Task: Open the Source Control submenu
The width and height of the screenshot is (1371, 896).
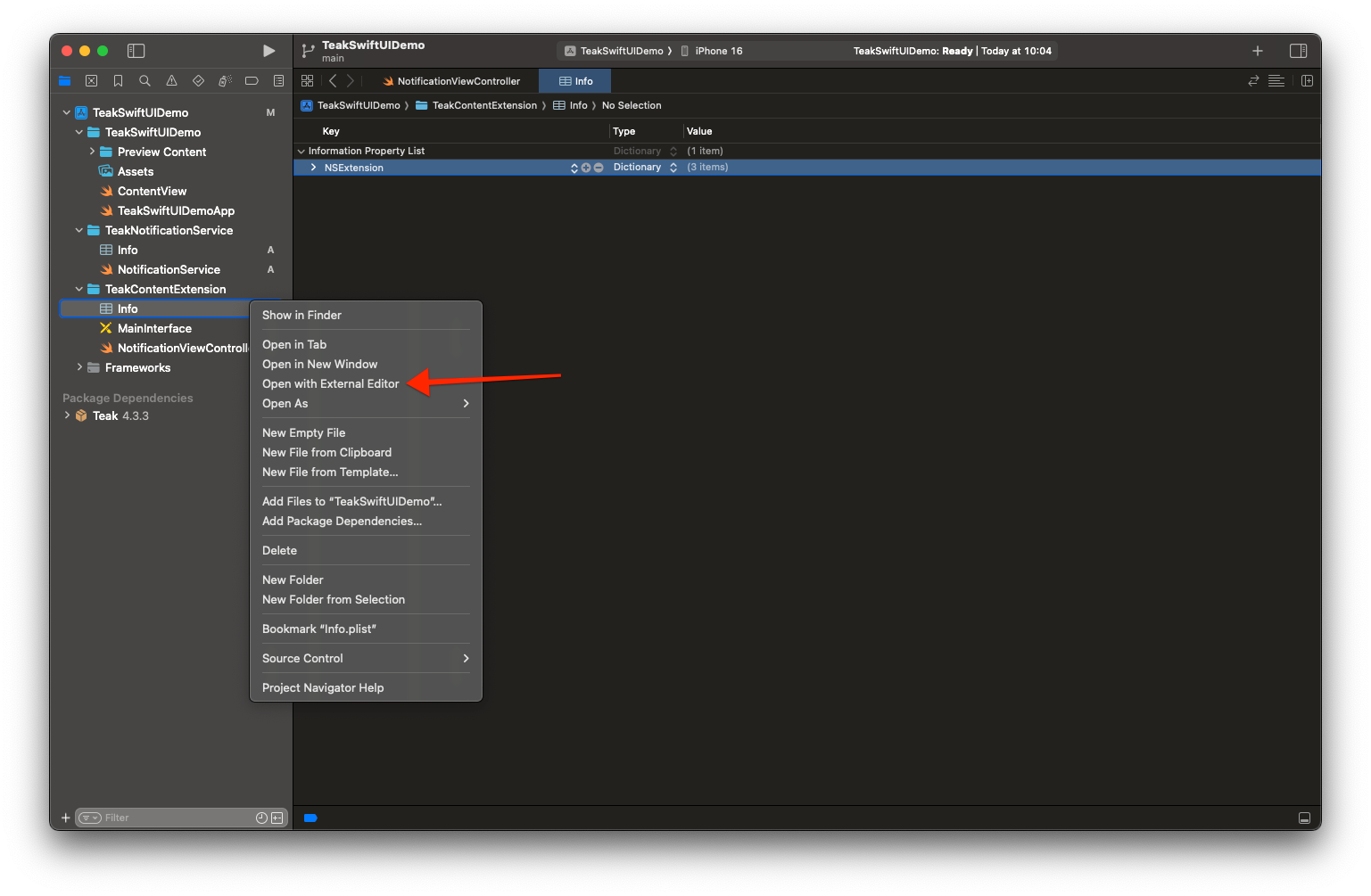Action: pos(366,659)
